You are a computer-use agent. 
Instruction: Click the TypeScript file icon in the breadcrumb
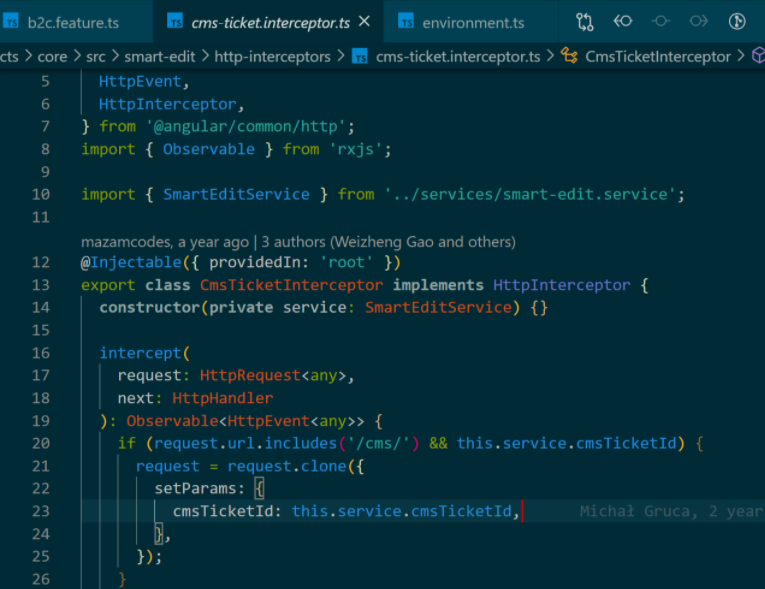click(360, 57)
